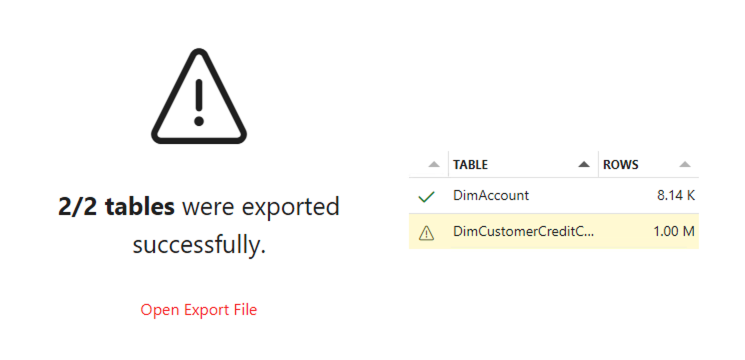Click the bold "2/2 tables" text

116,207
